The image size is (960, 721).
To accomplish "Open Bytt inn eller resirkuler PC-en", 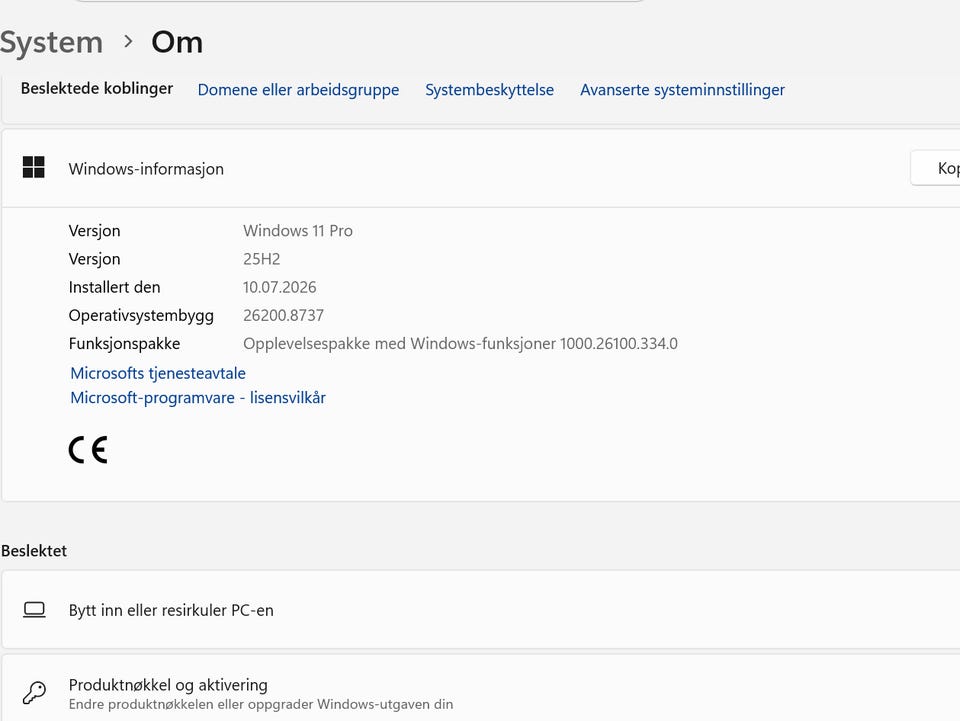I will (x=480, y=610).
